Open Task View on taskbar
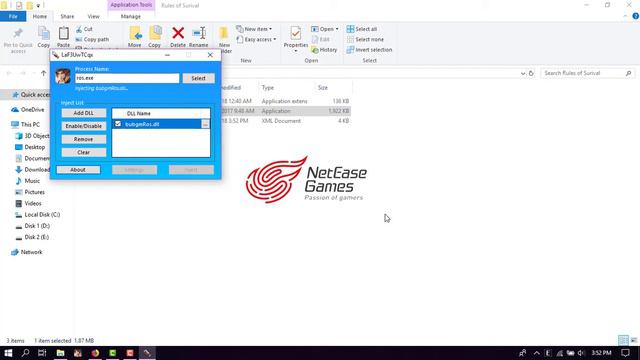 pyautogui.click(x=42, y=353)
